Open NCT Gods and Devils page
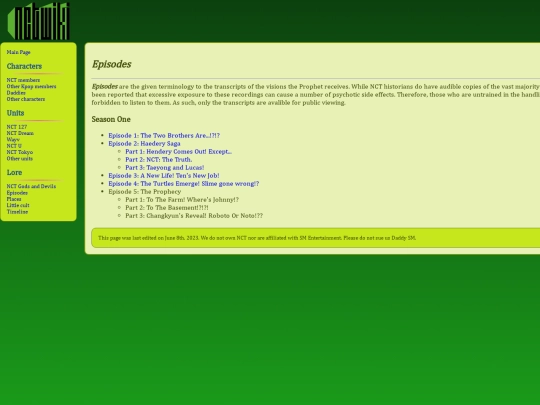 click(31, 186)
